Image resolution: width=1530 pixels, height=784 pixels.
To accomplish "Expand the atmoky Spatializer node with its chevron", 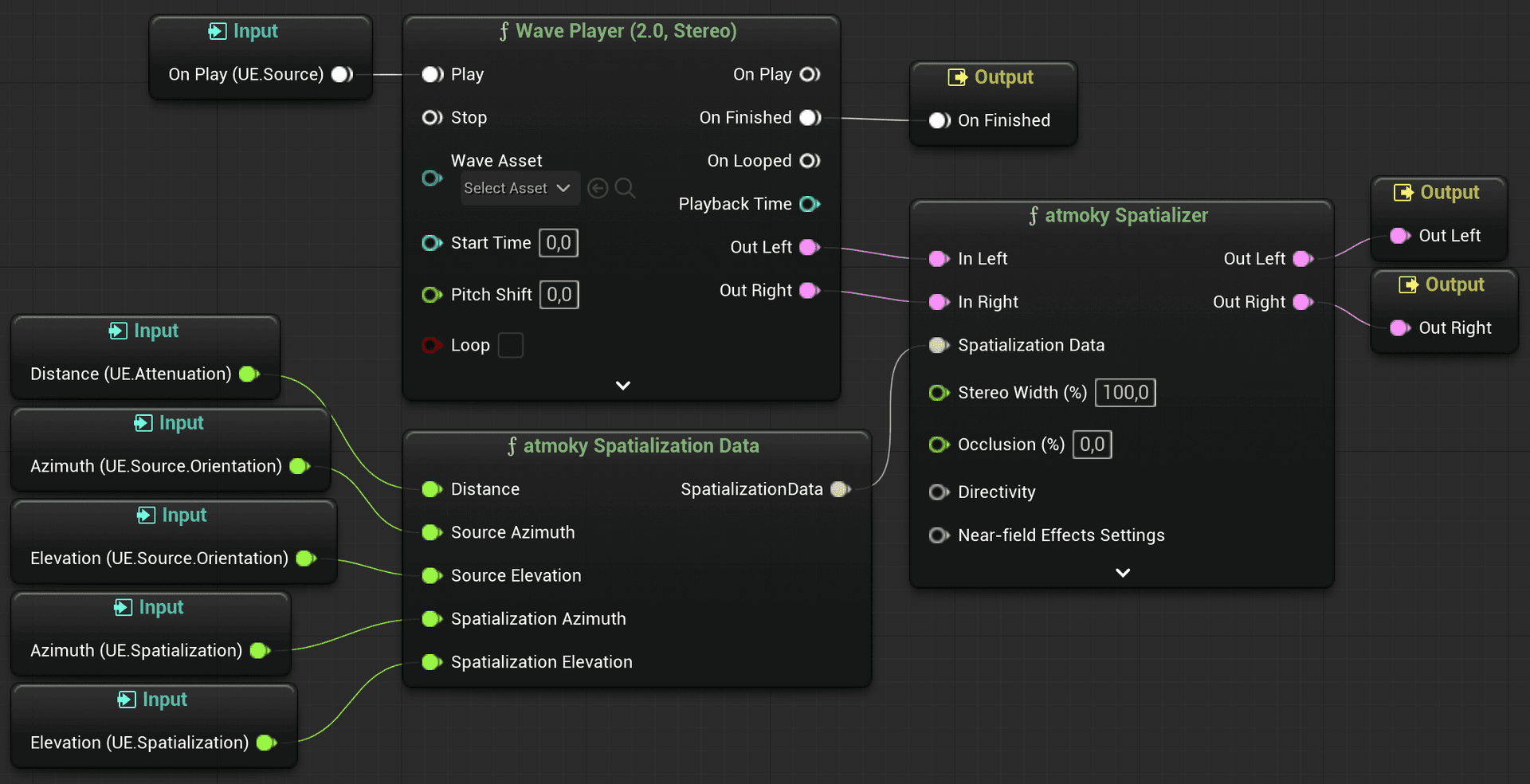I will point(1122,572).
